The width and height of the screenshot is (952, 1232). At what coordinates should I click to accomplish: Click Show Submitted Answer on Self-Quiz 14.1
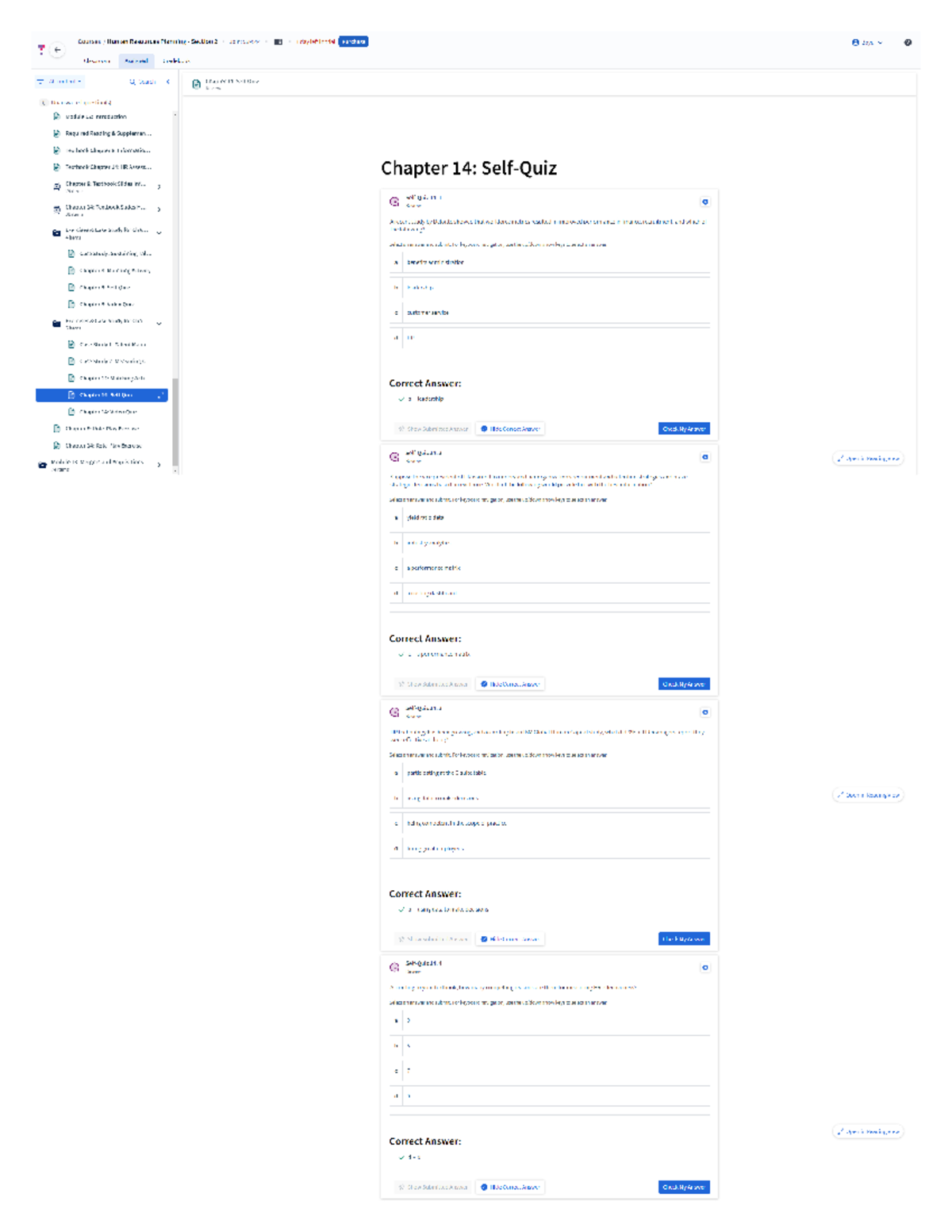[433, 429]
